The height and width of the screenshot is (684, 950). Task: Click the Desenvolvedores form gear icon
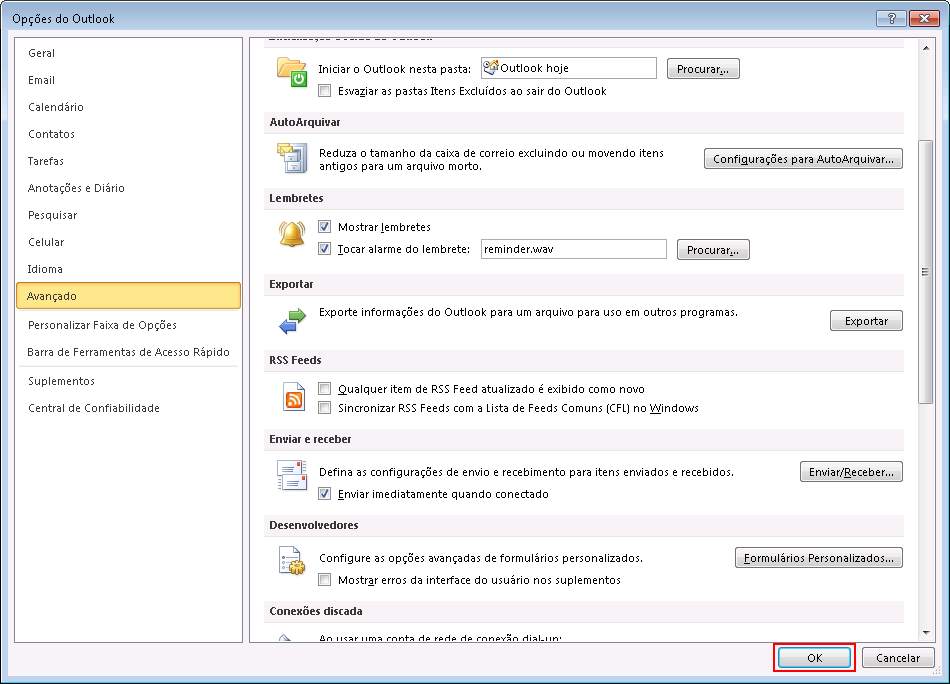pos(292,560)
